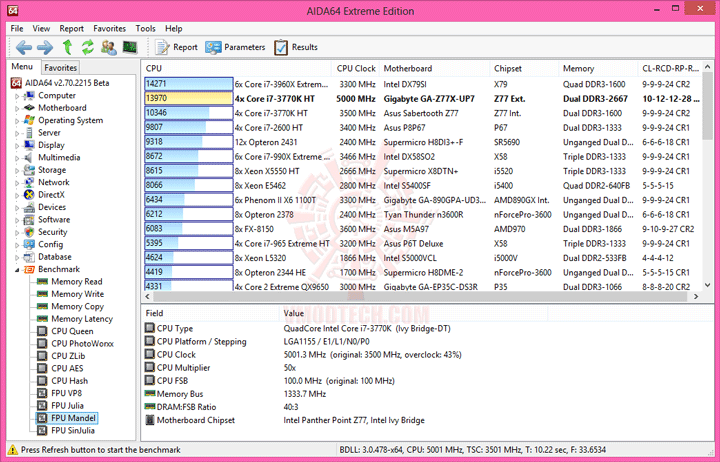Open the CPU ZLib benchmark
The width and height of the screenshot is (720, 462).
62,356
